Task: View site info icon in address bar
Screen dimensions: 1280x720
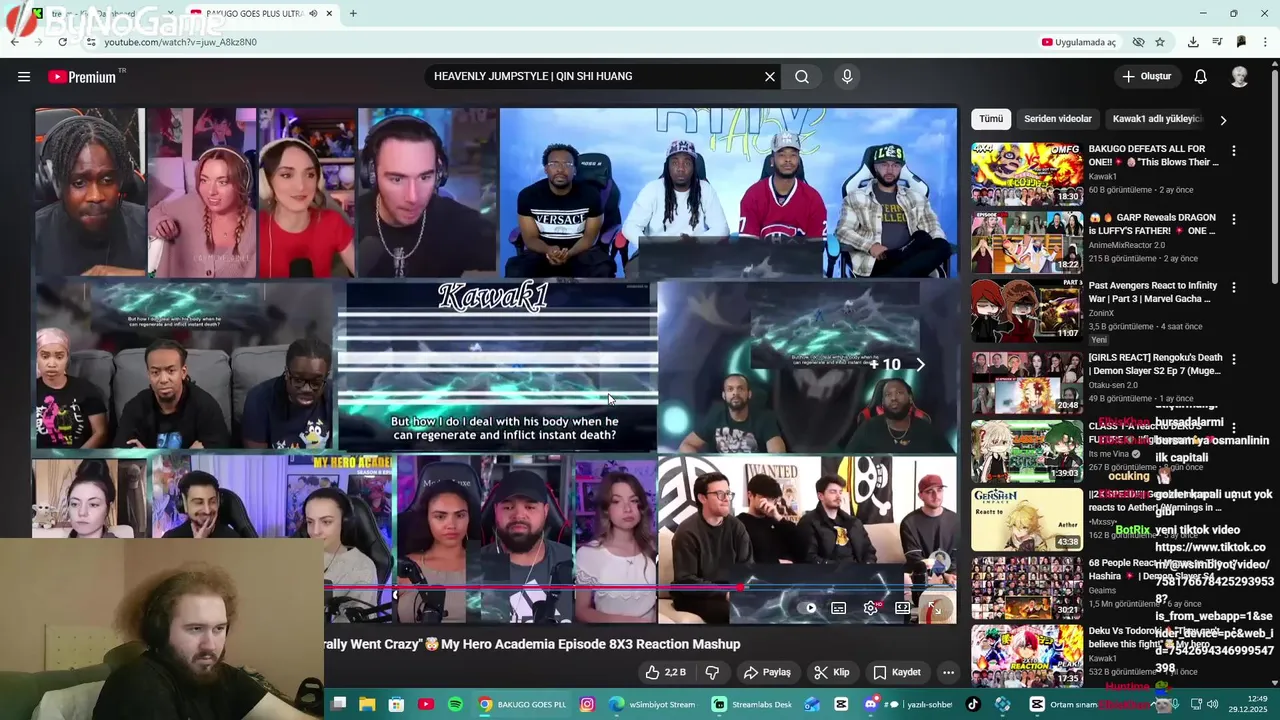Action: (90, 42)
